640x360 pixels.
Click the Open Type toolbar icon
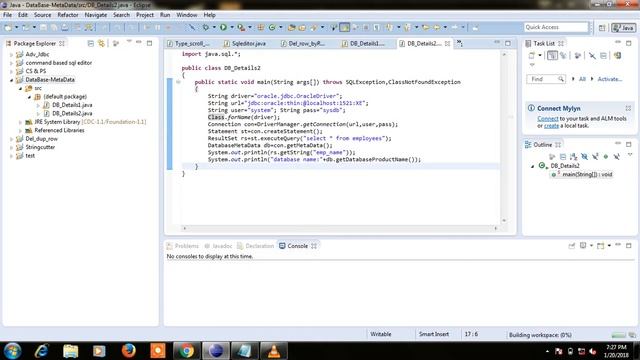click(291, 27)
